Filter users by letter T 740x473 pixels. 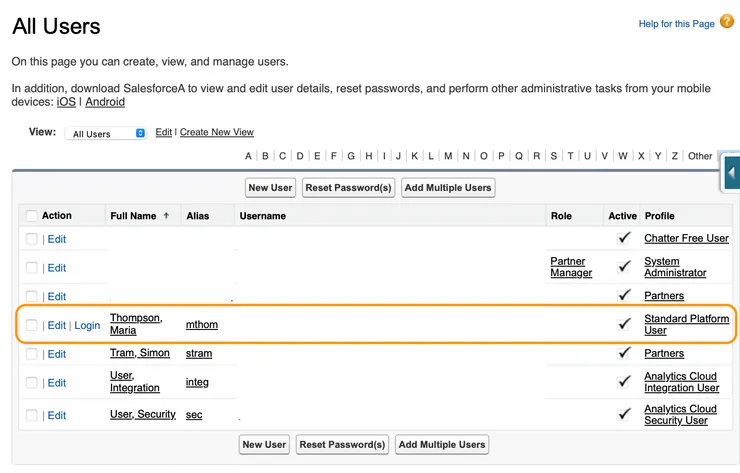point(570,156)
